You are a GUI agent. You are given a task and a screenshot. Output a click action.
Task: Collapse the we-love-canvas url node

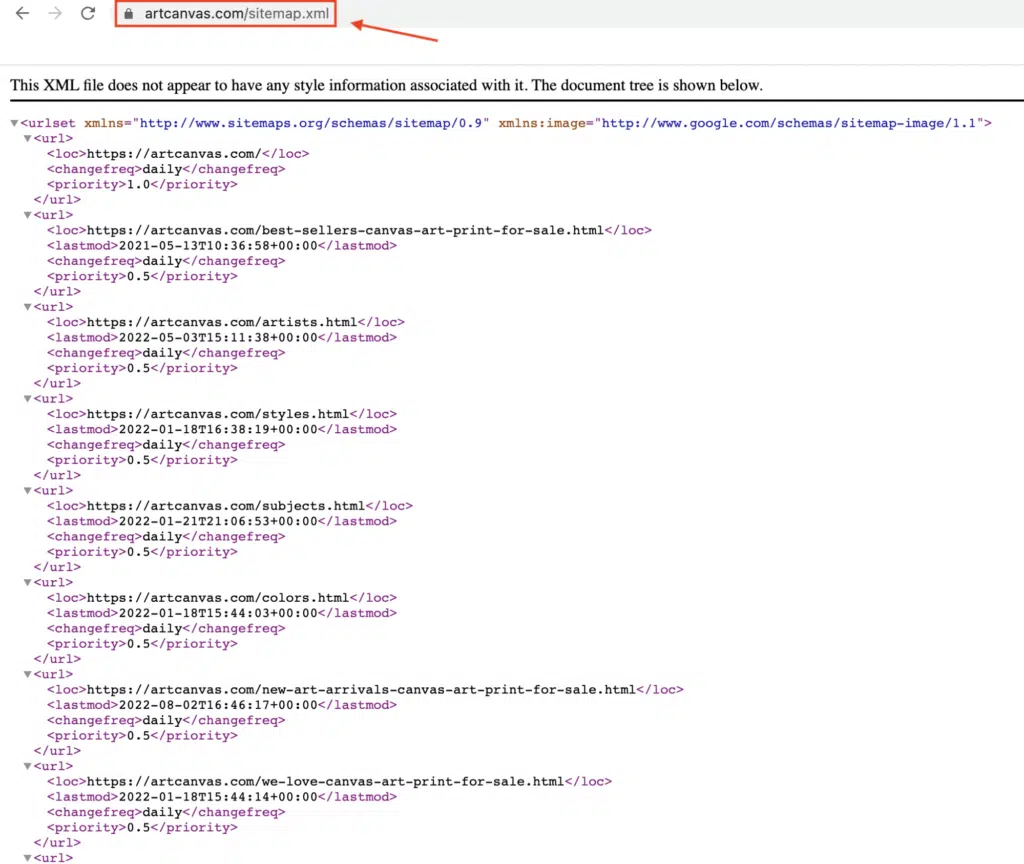[27, 766]
